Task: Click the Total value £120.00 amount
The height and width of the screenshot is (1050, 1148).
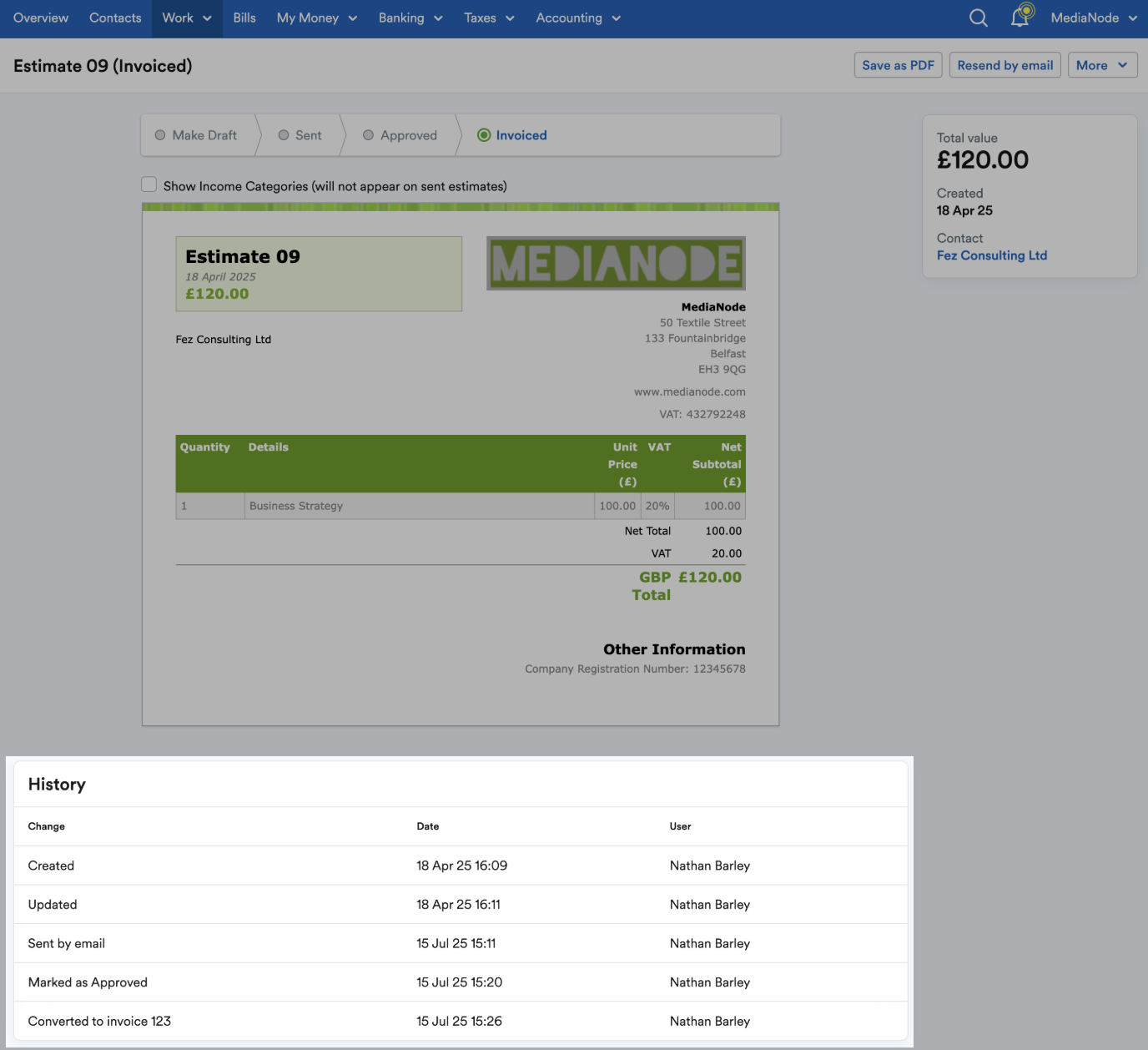Action: coord(983,159)
